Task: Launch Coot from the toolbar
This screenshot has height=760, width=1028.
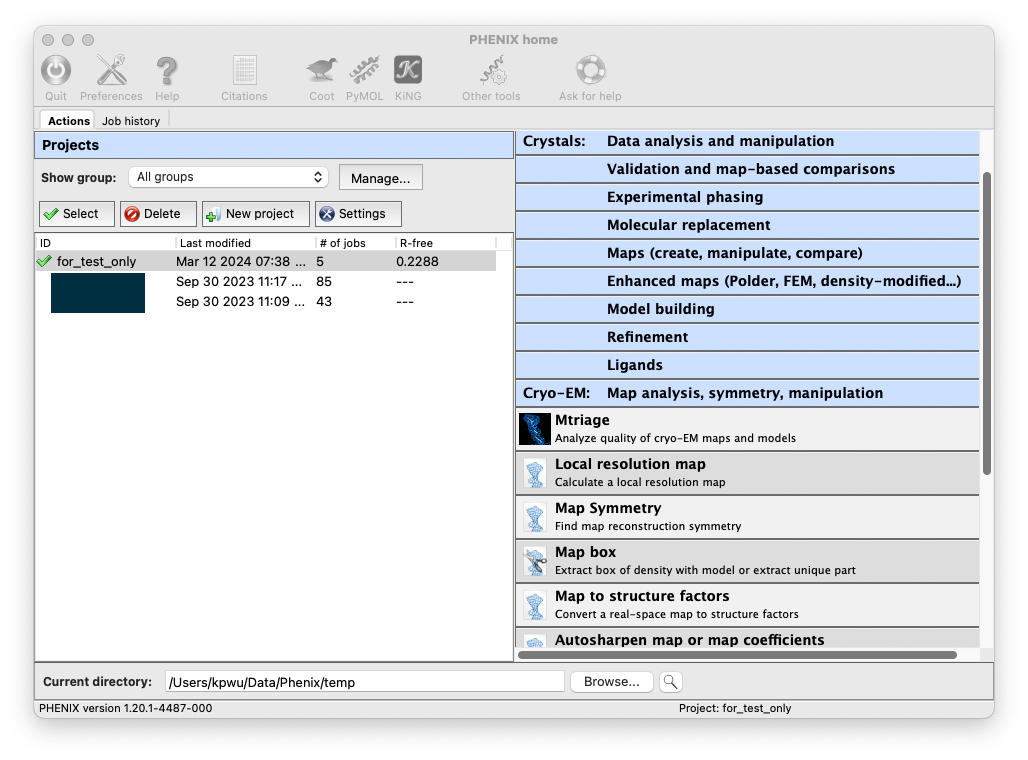Action: (x=321, y=75)
